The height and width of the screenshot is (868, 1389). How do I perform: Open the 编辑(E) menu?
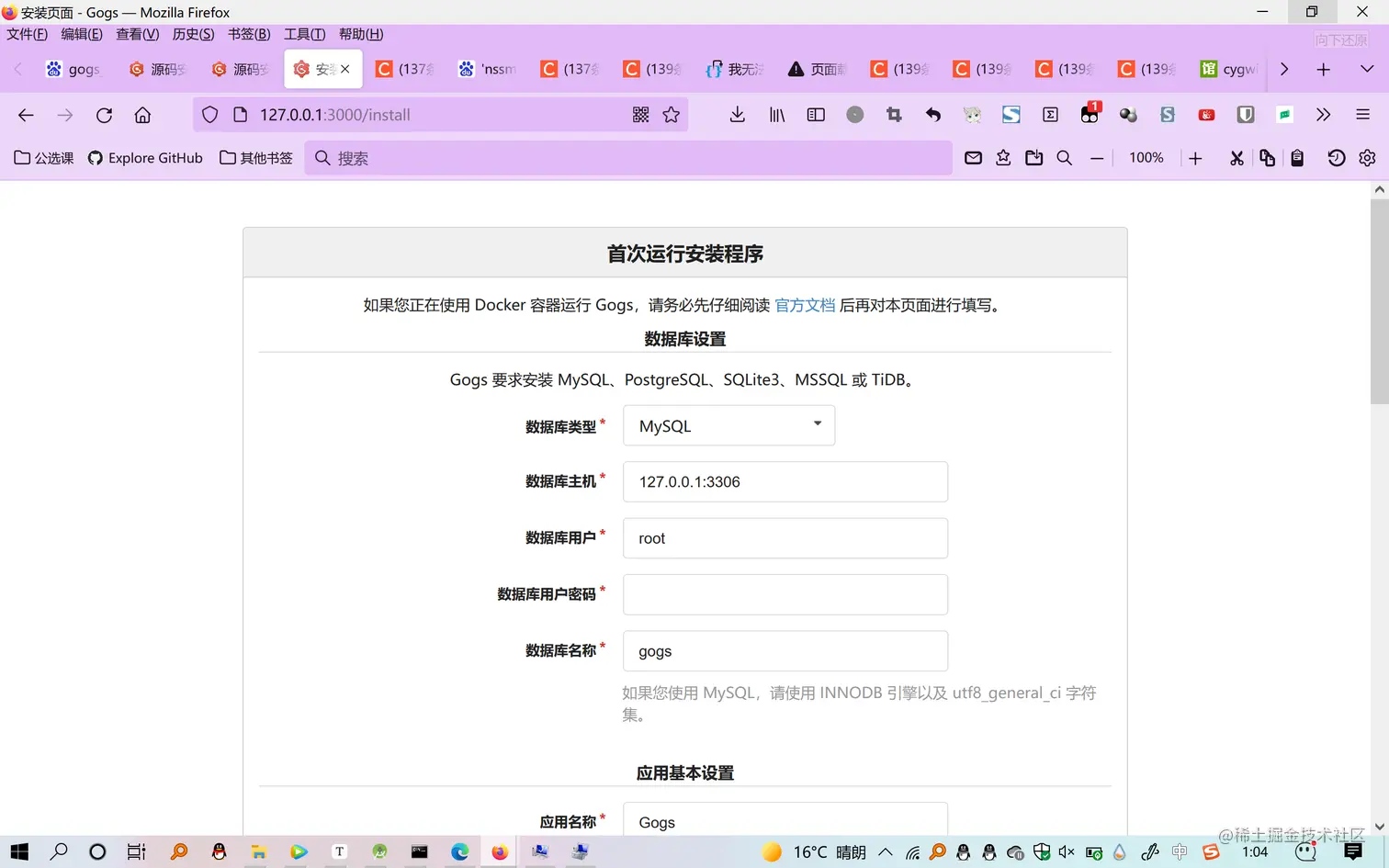82,34
